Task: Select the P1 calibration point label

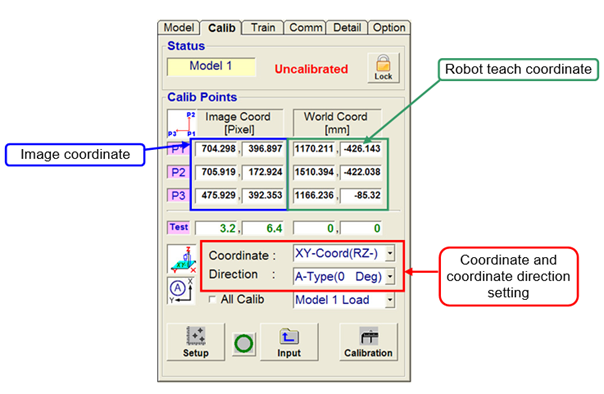Action: point(178,149)
